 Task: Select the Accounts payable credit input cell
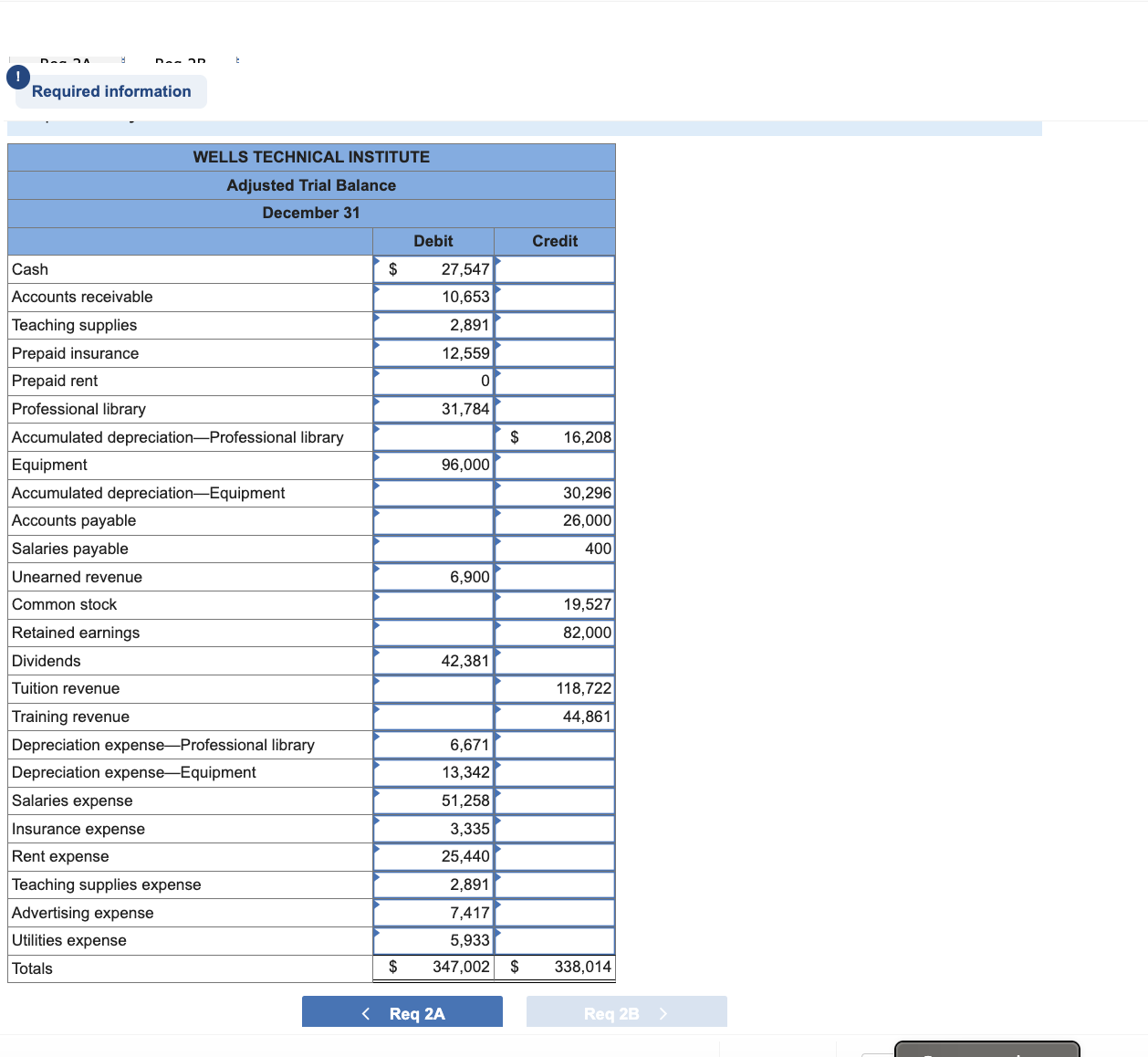[557, 520]
